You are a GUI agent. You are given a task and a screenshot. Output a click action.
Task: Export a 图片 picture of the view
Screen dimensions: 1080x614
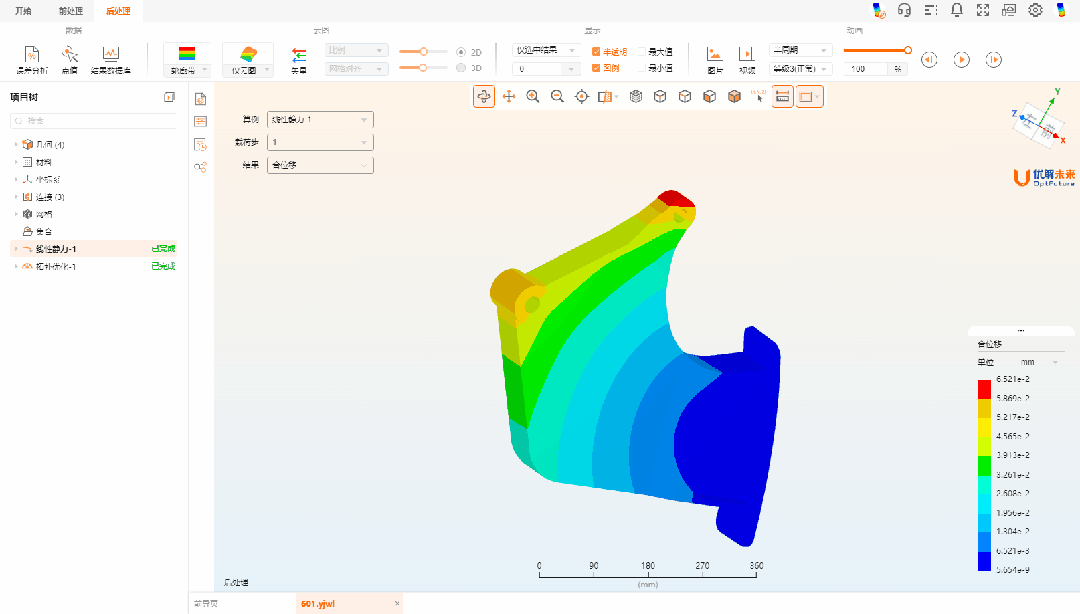coord(715,59)
